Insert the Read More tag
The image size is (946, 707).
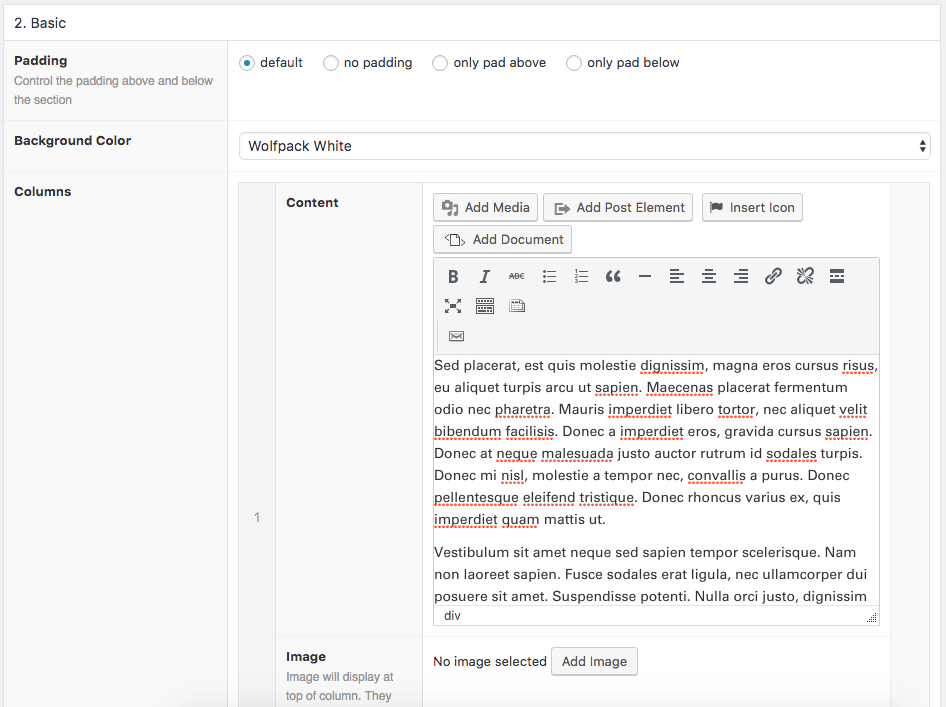837,276
